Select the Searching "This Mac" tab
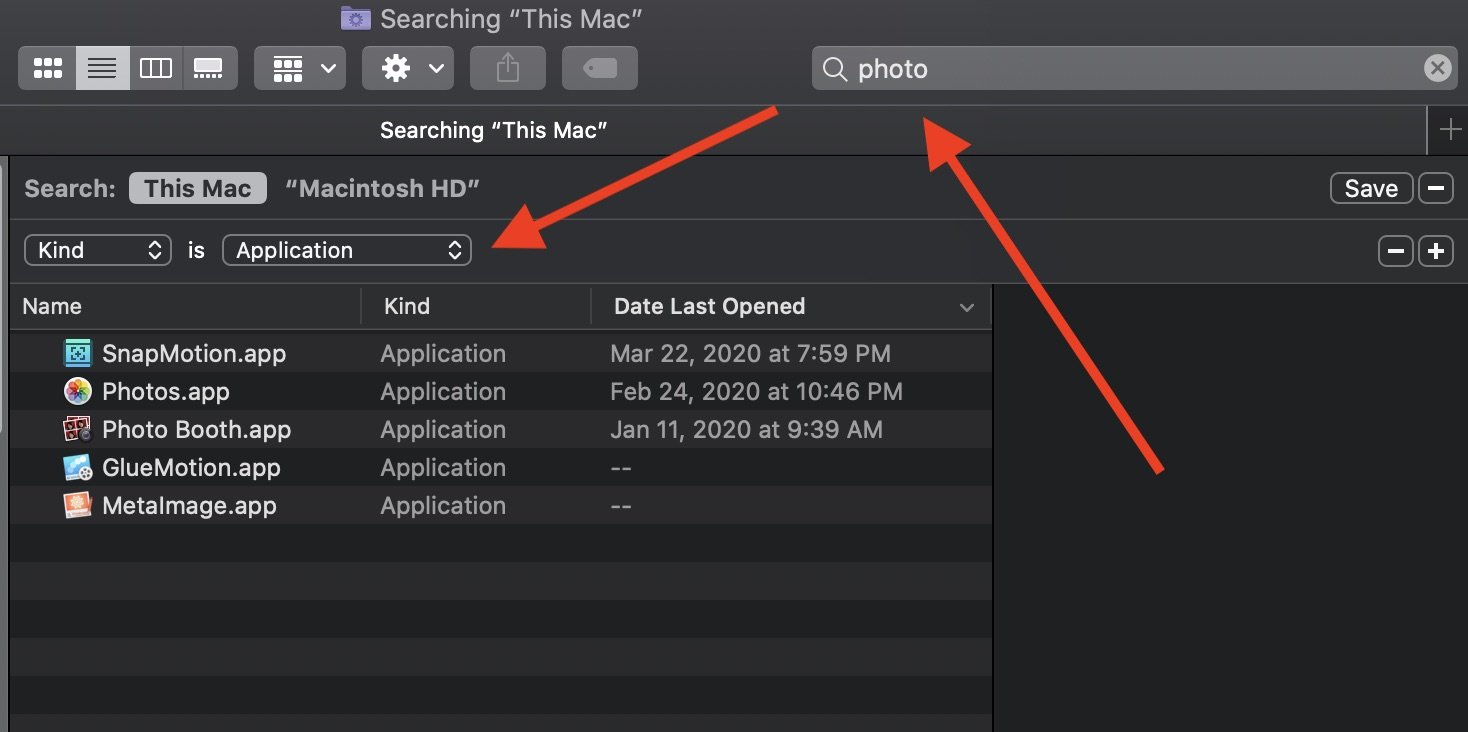This screenshot has height=732, width=1468. pos(494,130)
